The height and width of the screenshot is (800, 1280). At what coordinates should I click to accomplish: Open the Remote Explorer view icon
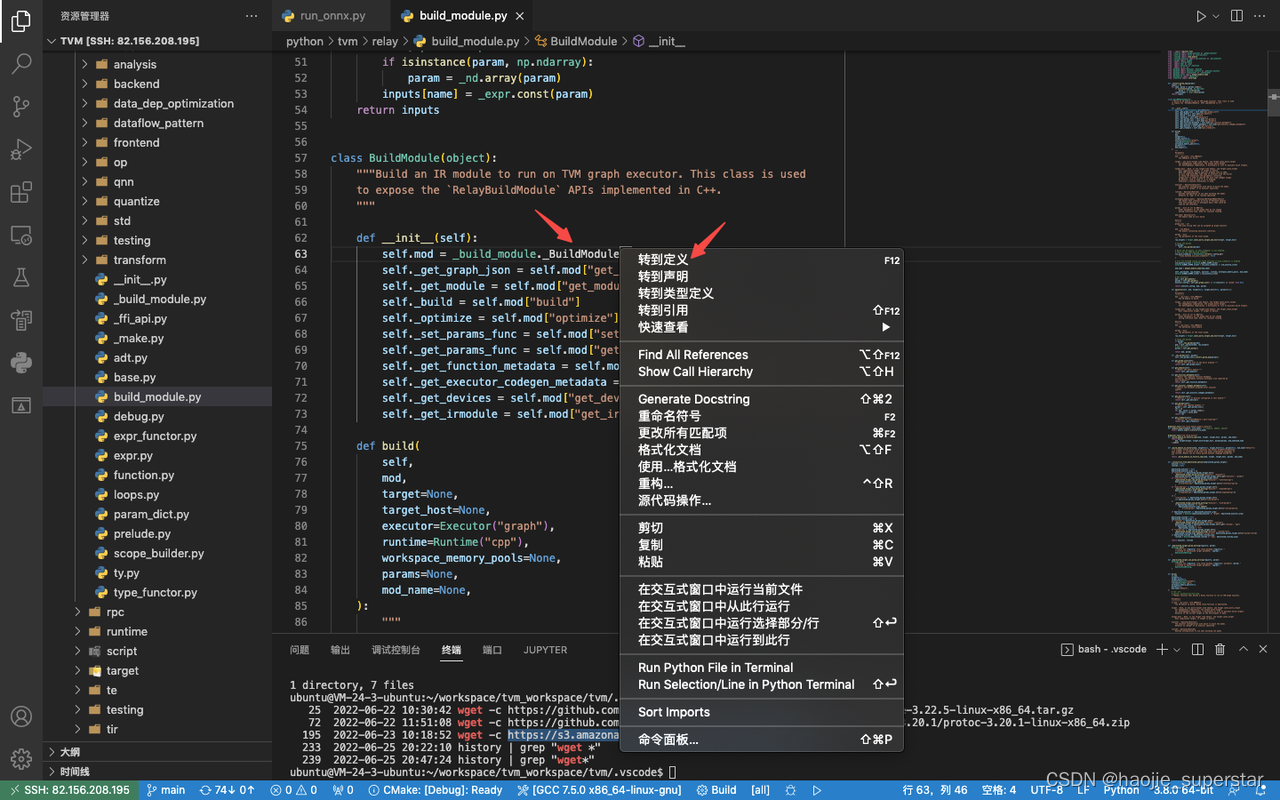[x=21, y=235]
